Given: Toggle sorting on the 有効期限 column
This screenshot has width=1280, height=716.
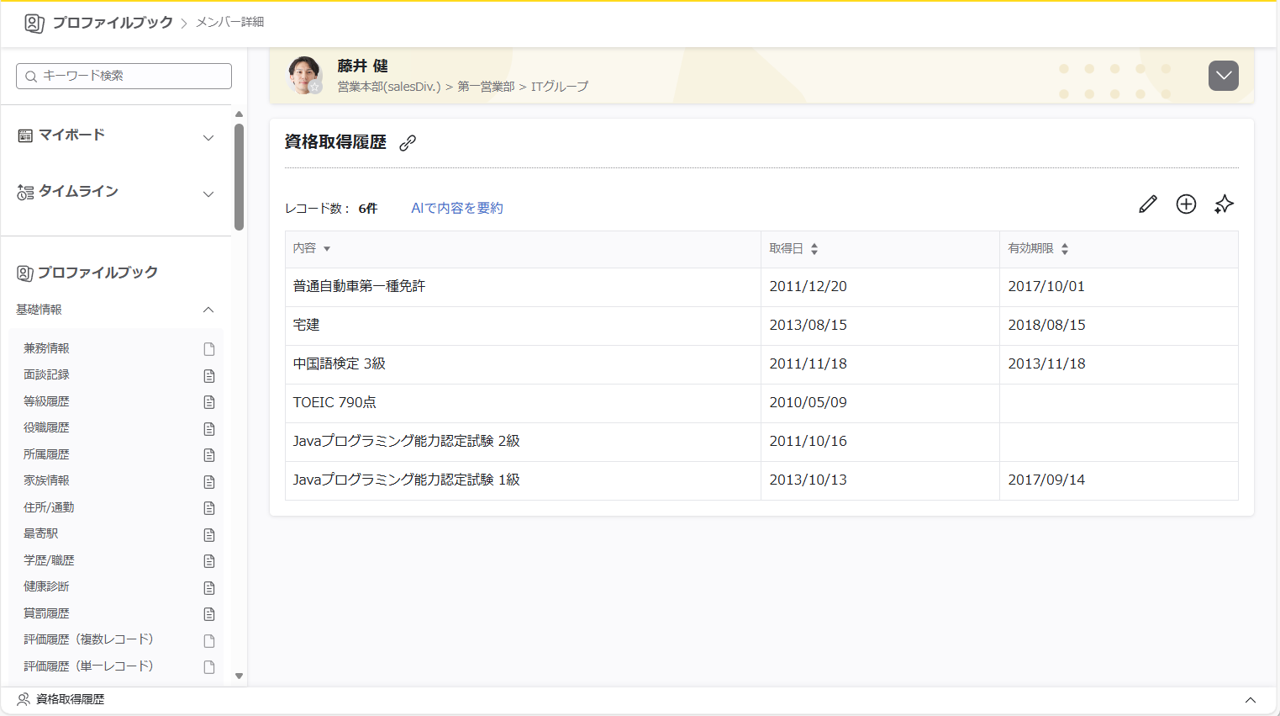Looking at the screenshot, I should click(x=1065, y=249).
